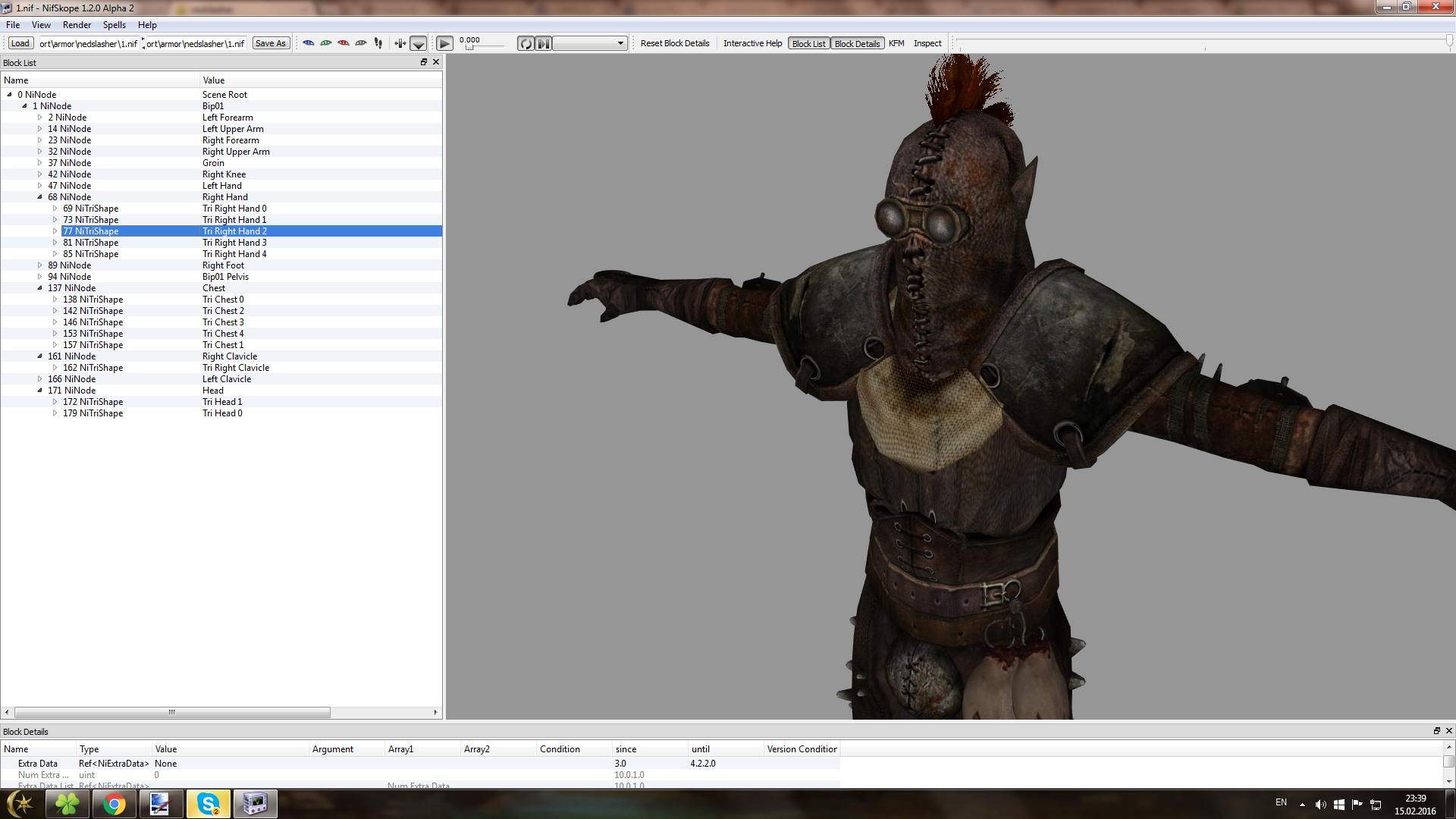Click the Version Condition column header

(802, 749)
